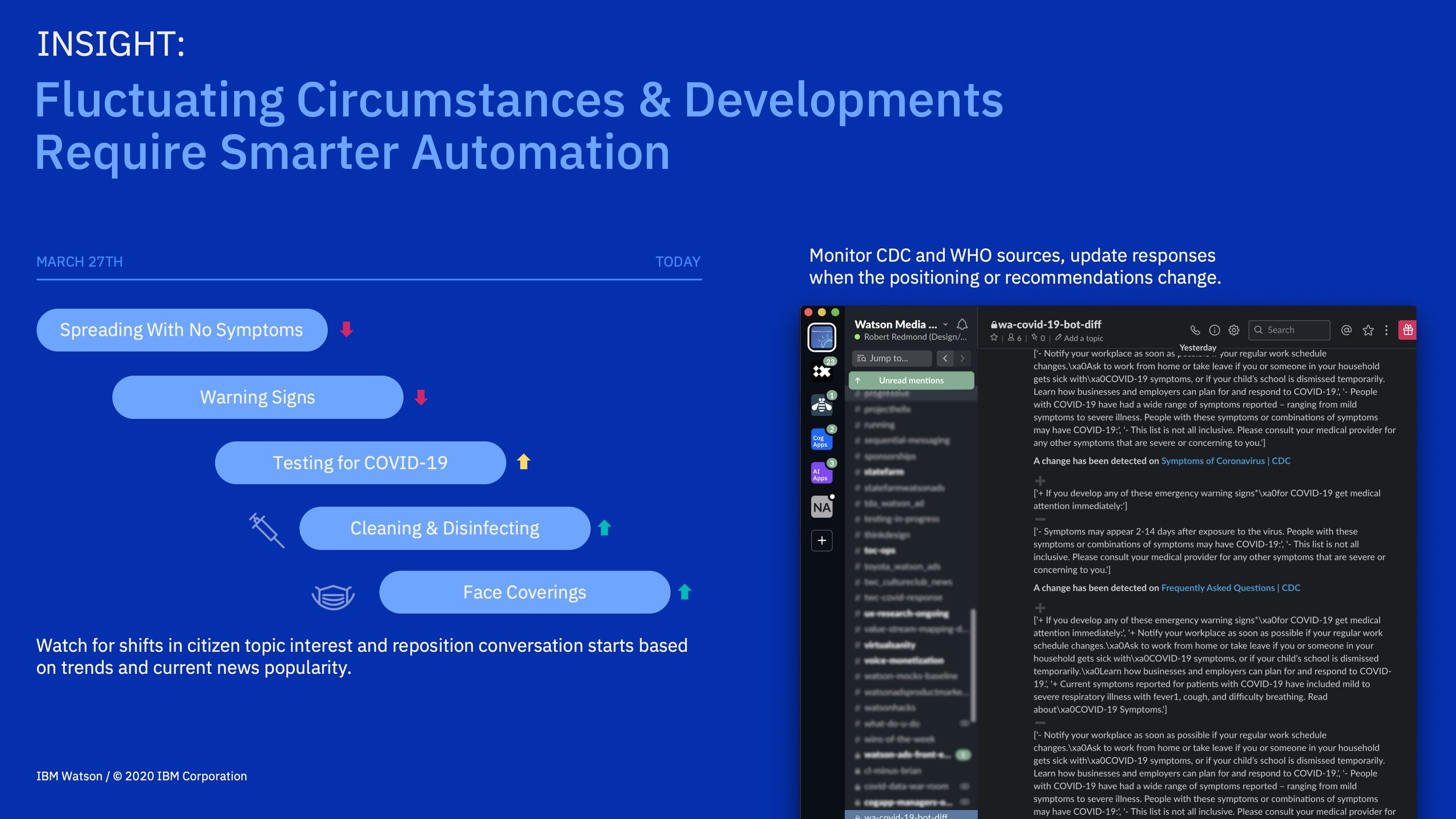Click the Jump to... field

(892, 358)
